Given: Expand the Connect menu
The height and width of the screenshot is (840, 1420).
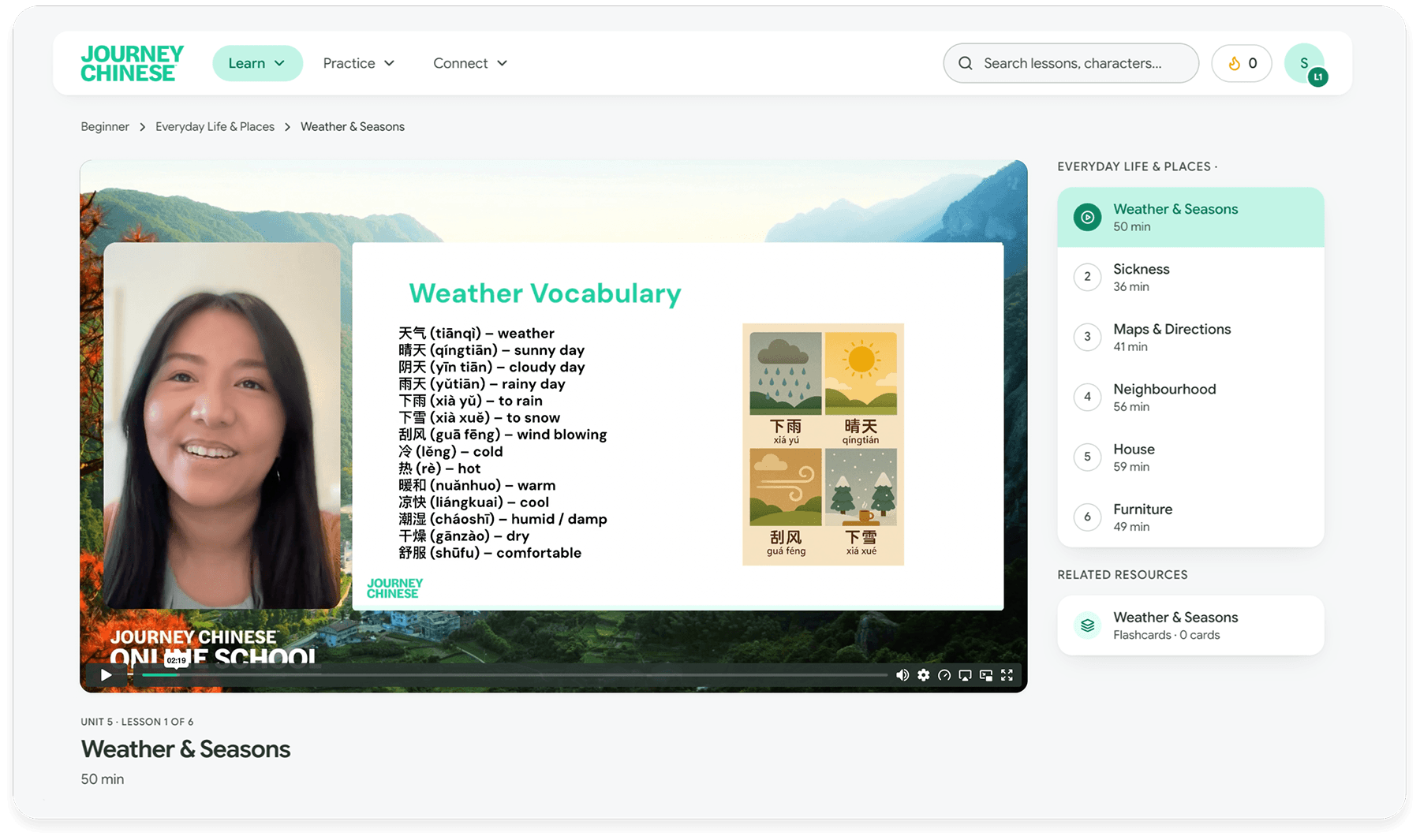Looking at the screenshot, I should pyautogui.click(x=470, y=63).
